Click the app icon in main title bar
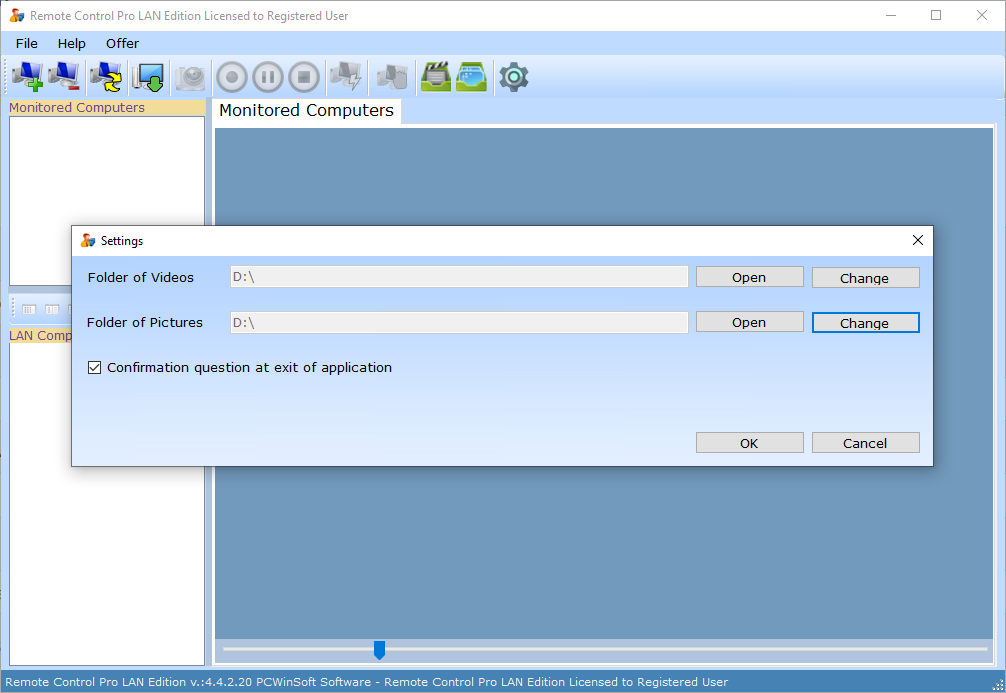Image resolution: width=1006 pixels, height=693 pixels. point(17,15)
